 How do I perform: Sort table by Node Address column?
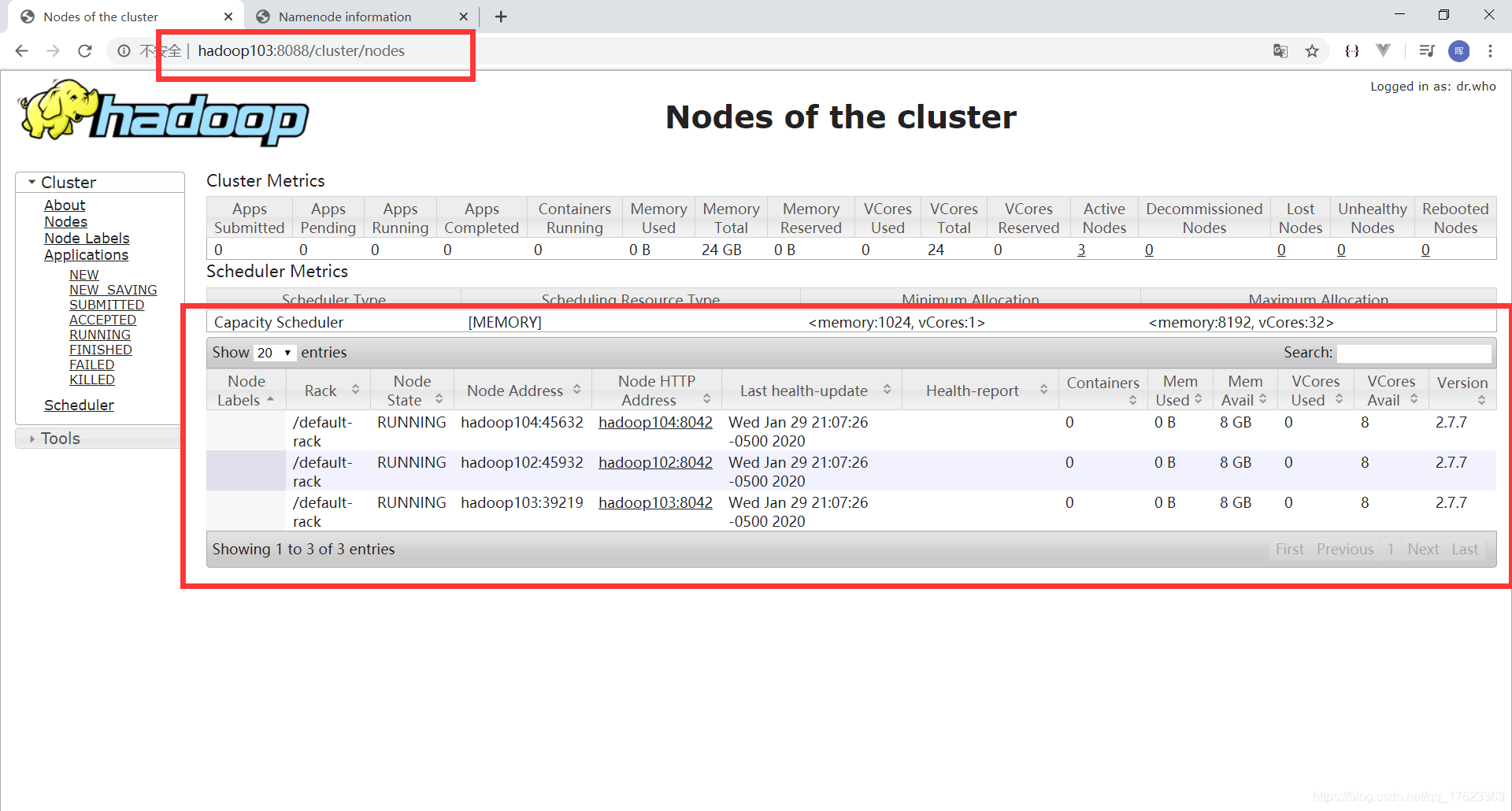(523, 391)
